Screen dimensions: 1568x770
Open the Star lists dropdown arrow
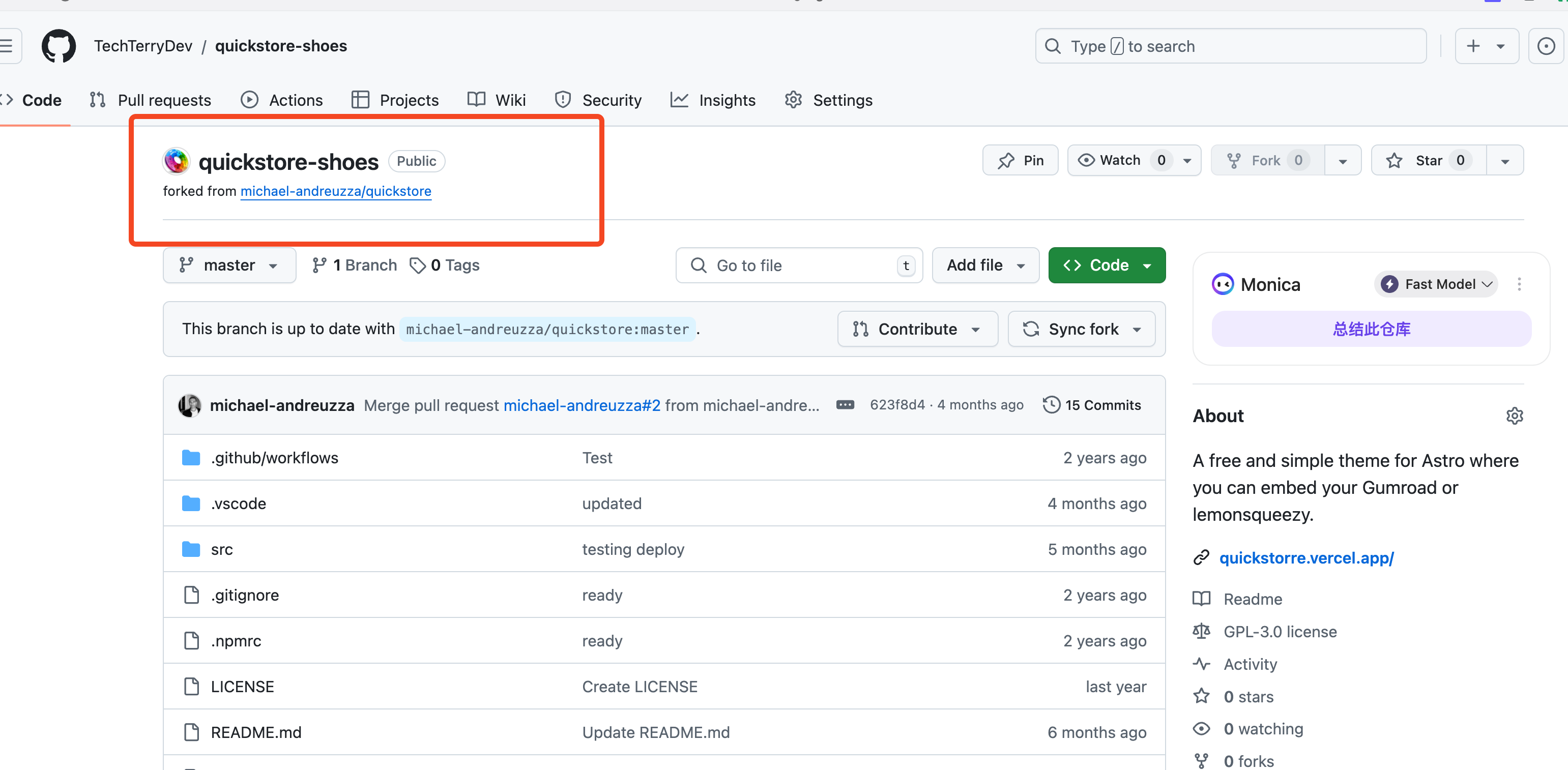coord(1505,161)
